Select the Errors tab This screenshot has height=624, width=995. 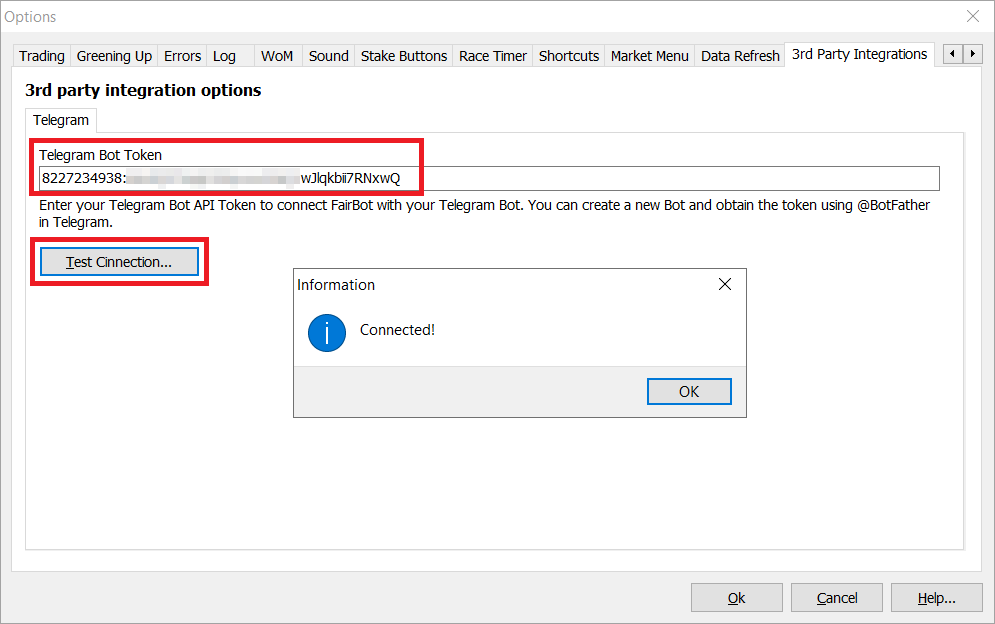(x=182, y=56)
